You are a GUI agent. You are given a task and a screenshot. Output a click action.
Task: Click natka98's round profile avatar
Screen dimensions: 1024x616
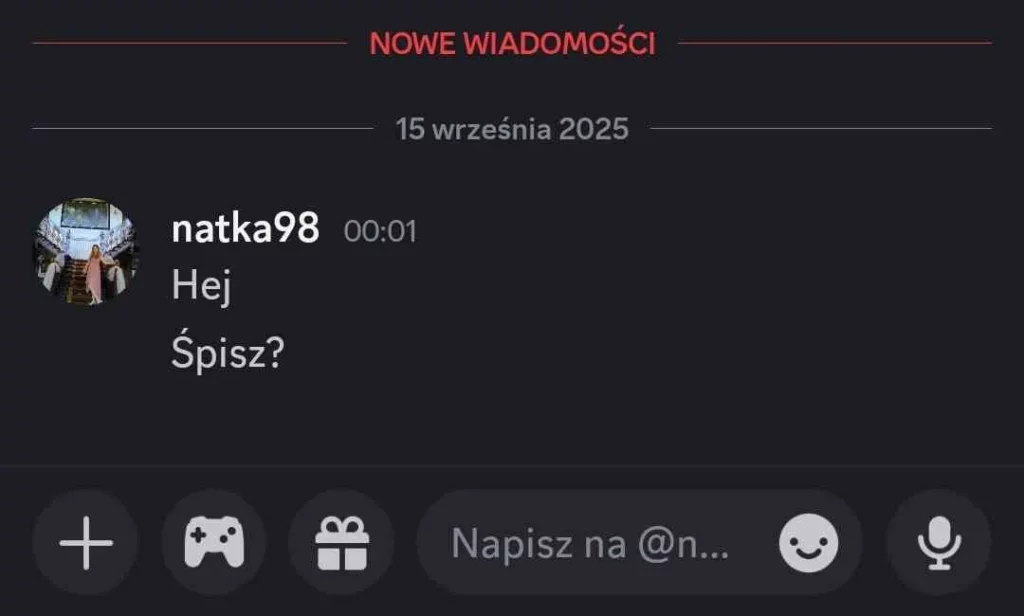pos(86,251)
